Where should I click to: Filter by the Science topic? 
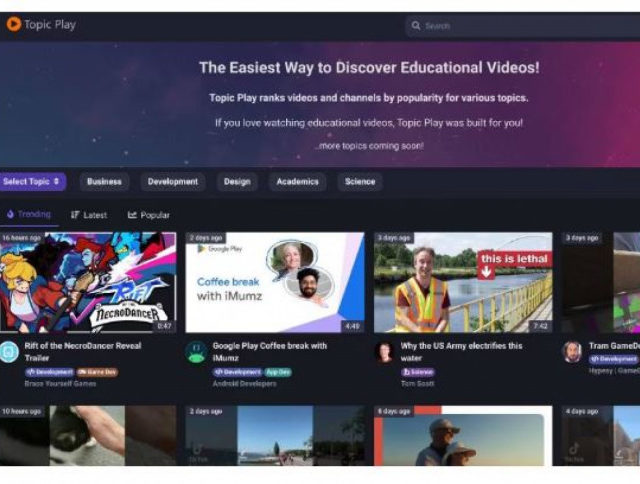tap(360, 182)
